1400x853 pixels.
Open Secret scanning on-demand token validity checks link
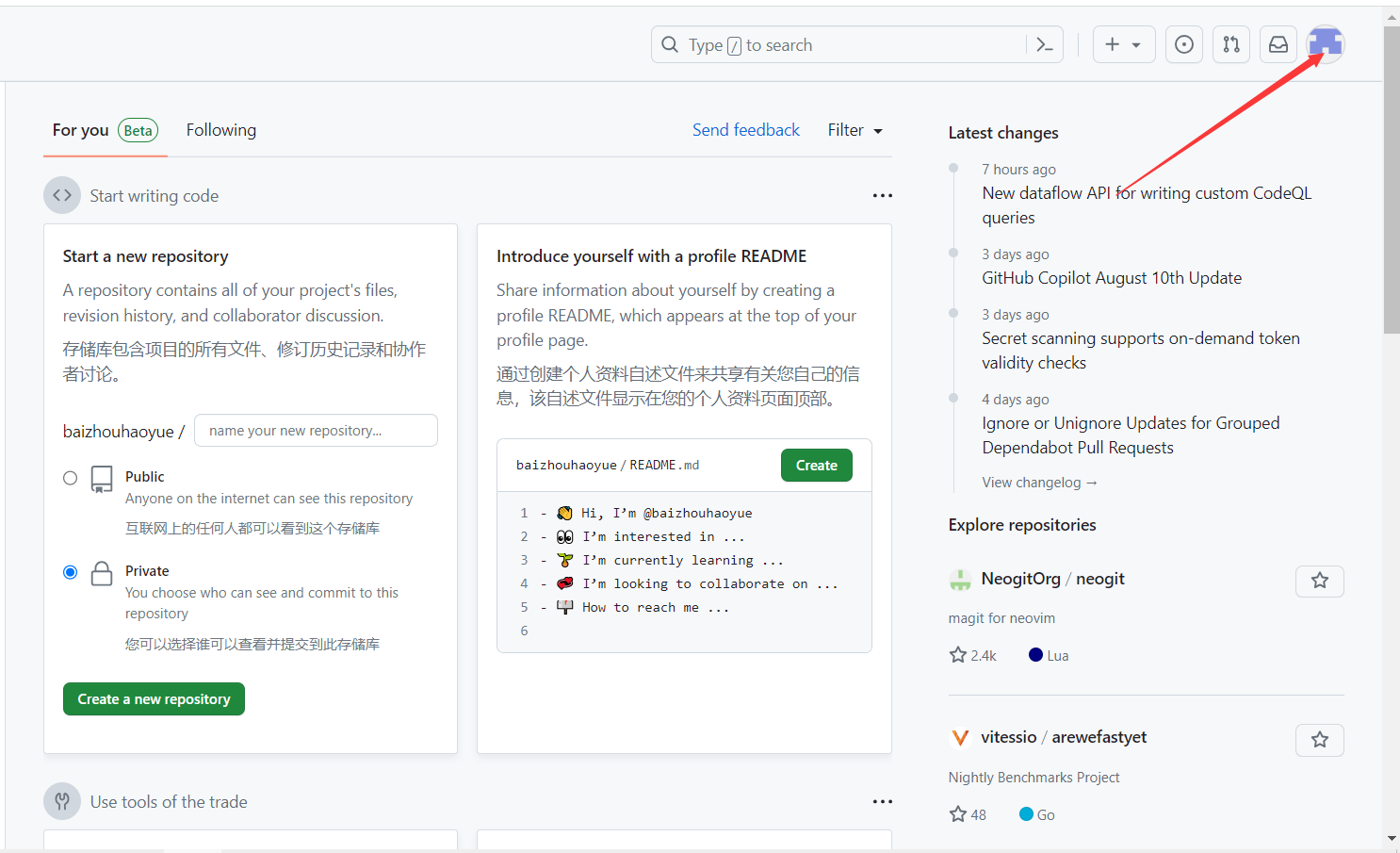pyautogui.click(x=1141, y=350)
